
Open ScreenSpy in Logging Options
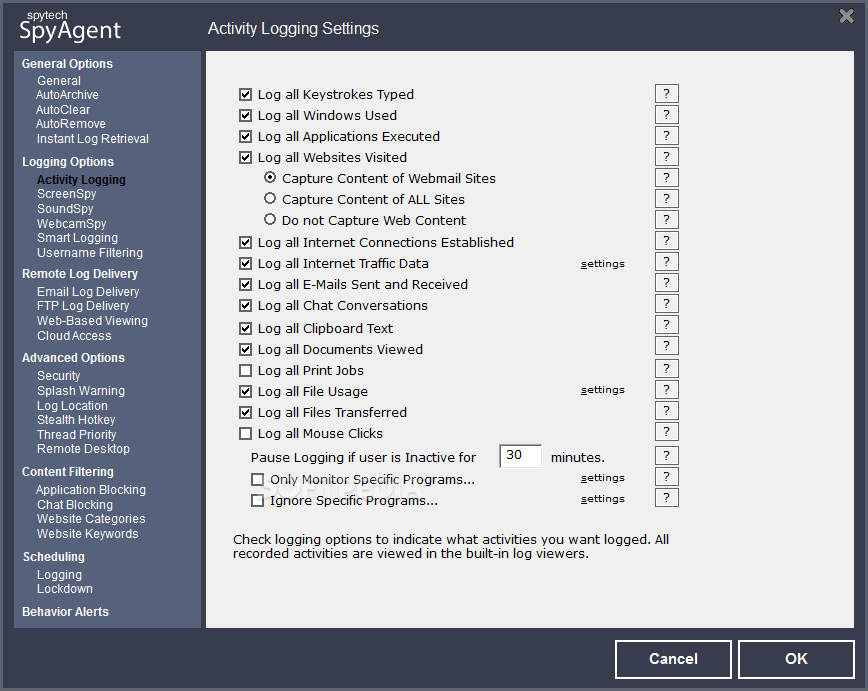click(x=66, y=194)
